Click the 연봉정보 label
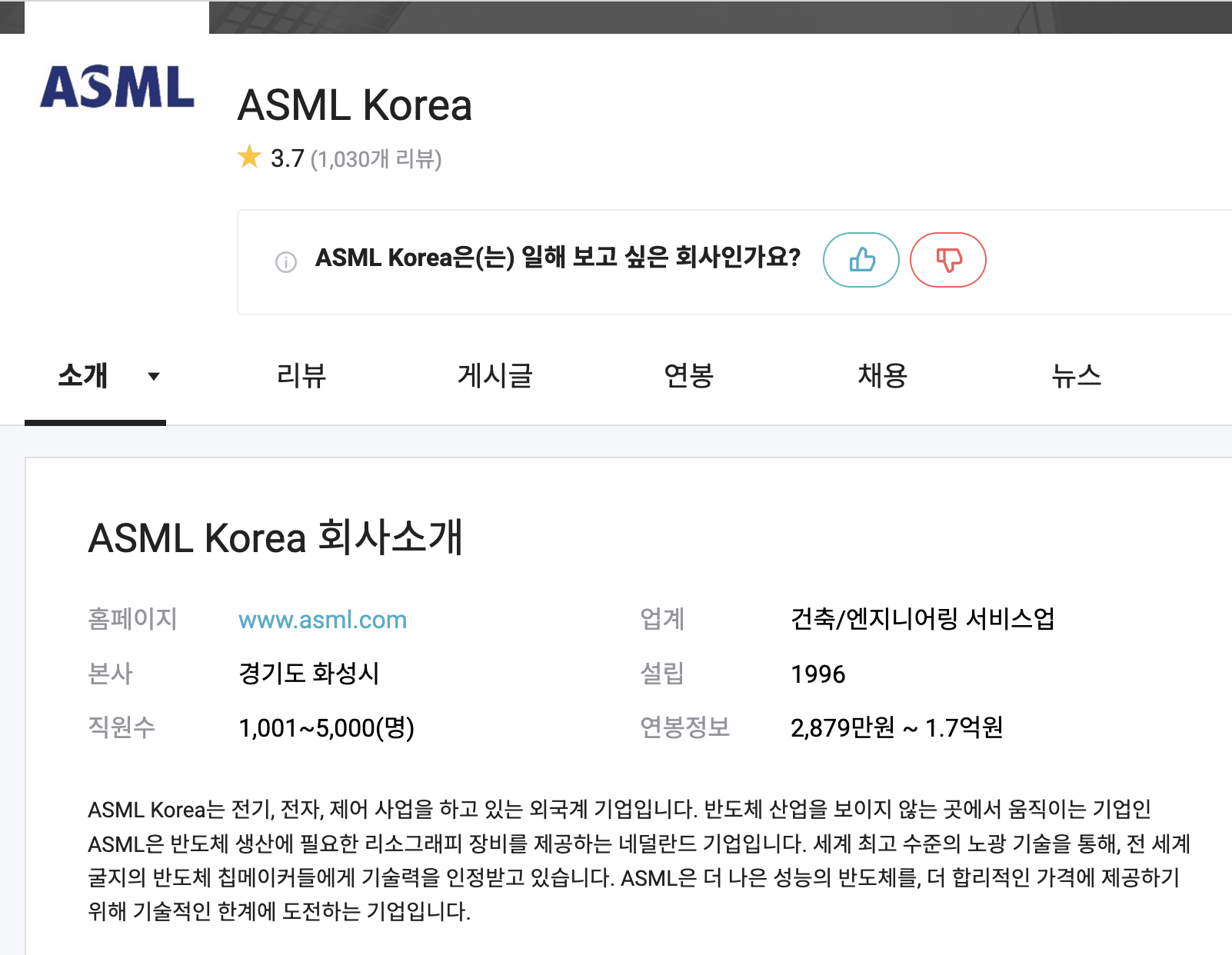This screenshot has width=1232, height=955. click(x=684, y=727)
